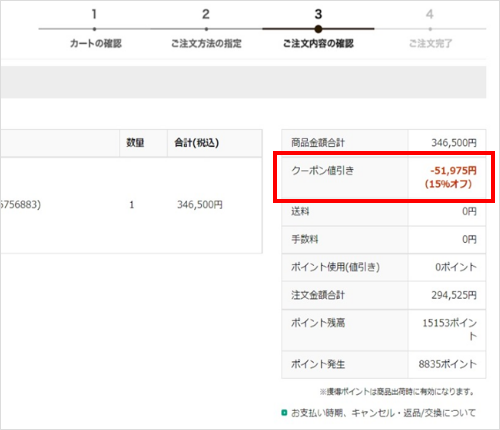Click the item total 346,500円 in table
The image size is (500, 430).
(200, 204)
